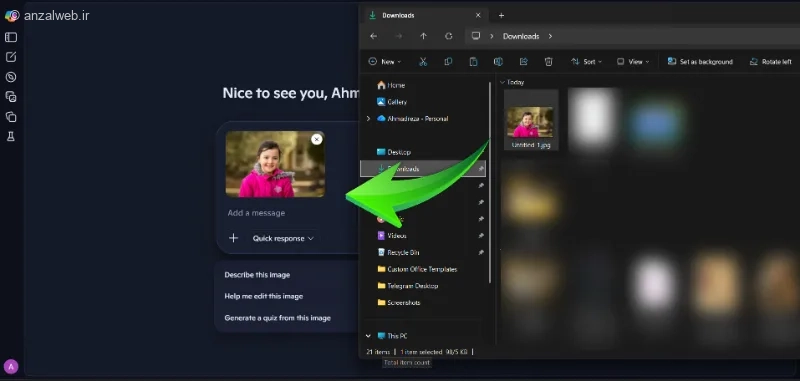This screenshot has height=381, width=800.
Task: Select the Untitled-1.jpg thumbnail
Action: [531, 120]
